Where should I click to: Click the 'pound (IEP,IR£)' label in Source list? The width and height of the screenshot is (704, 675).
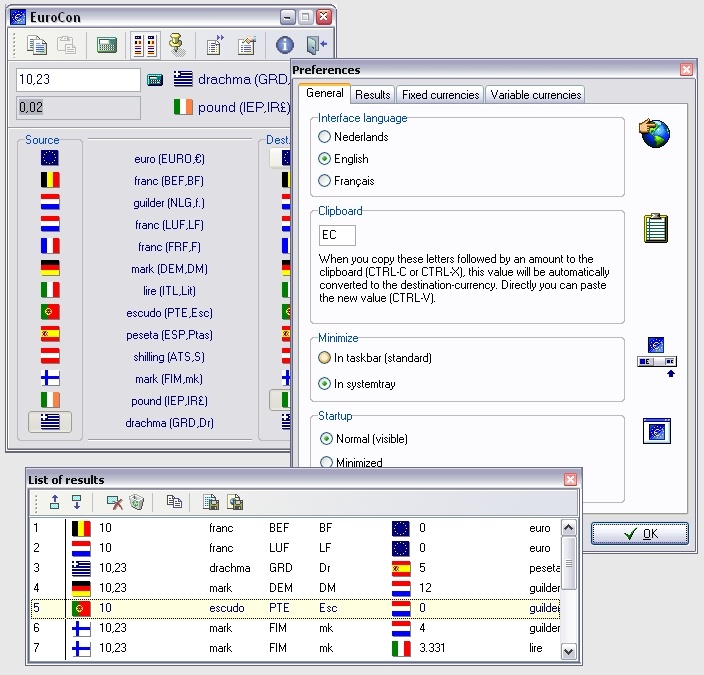(169, 401)
